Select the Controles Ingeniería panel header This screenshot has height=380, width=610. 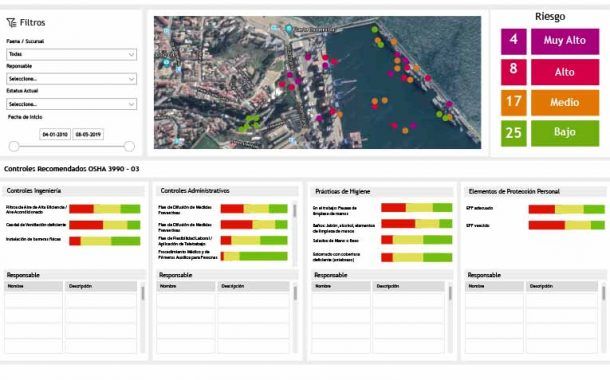point(74,191)
